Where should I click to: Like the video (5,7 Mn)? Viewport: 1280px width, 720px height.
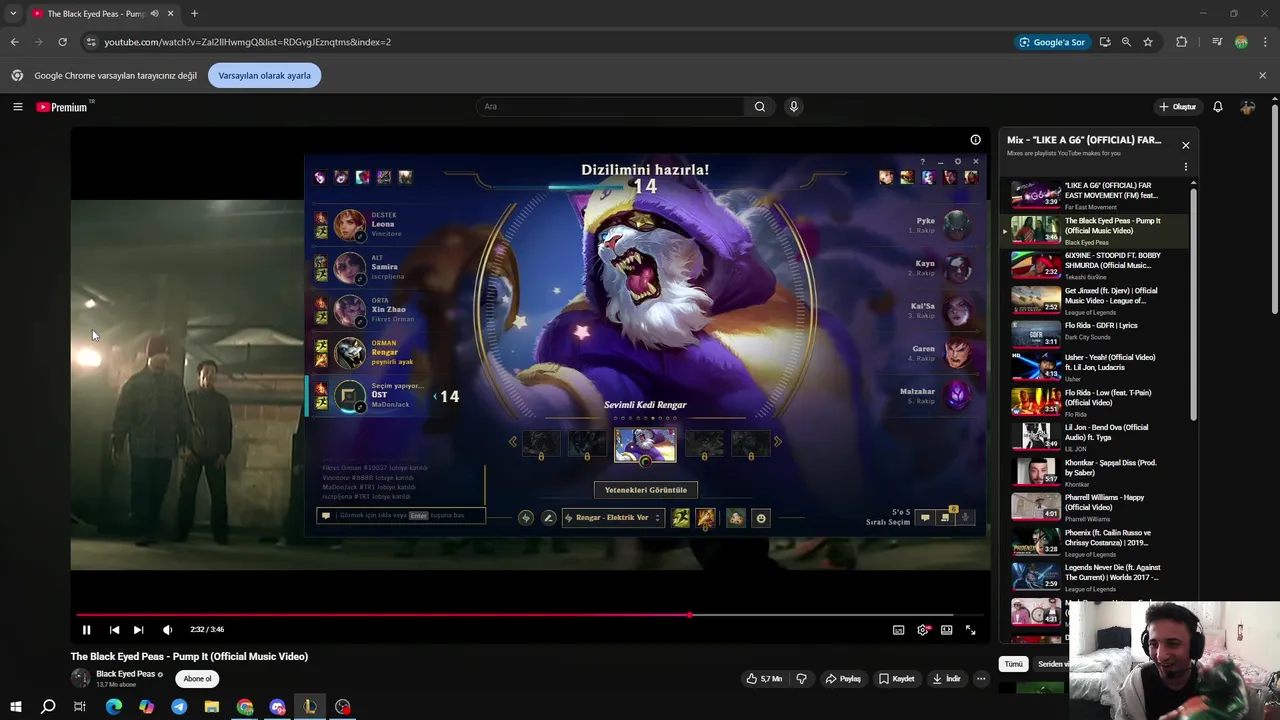coord(764,679)
